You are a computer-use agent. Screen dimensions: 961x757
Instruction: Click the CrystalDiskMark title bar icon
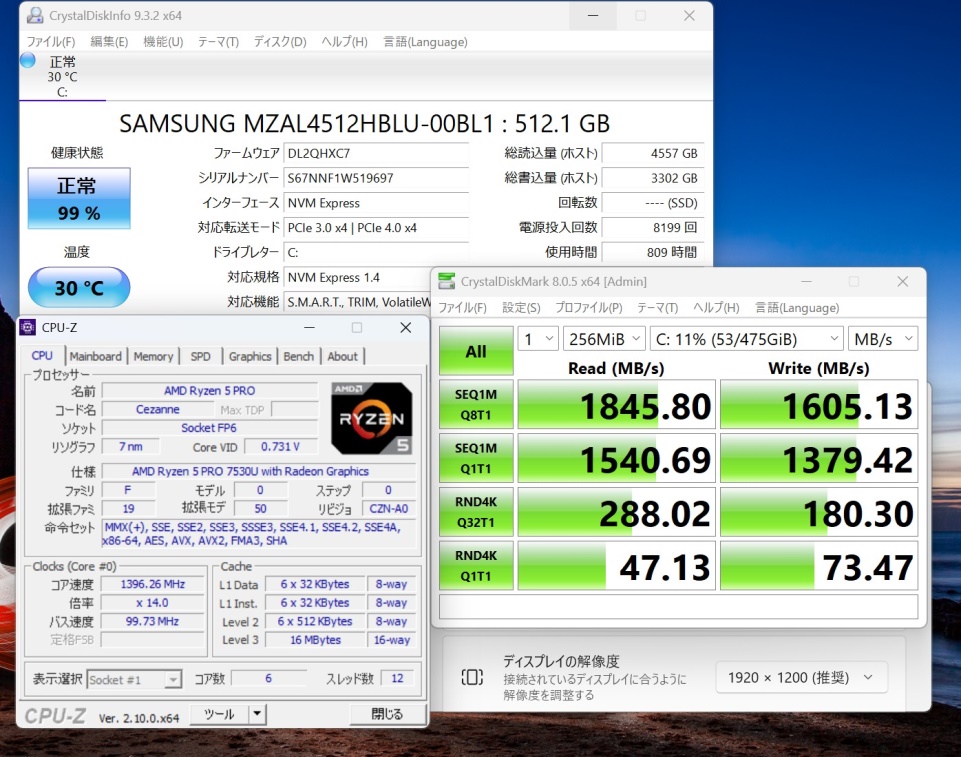pos(446,281)
